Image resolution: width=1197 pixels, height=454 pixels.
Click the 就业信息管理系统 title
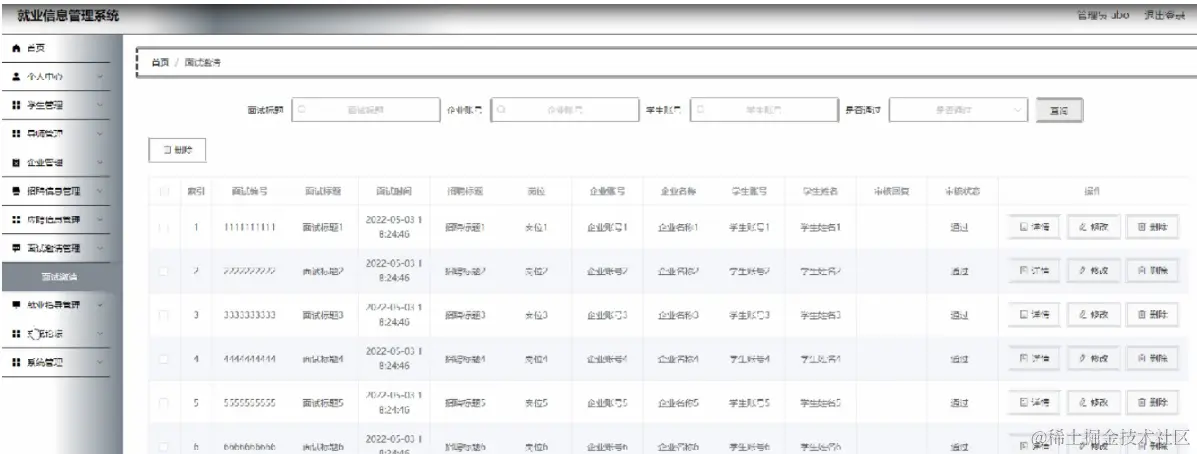(x=68, y=15)
